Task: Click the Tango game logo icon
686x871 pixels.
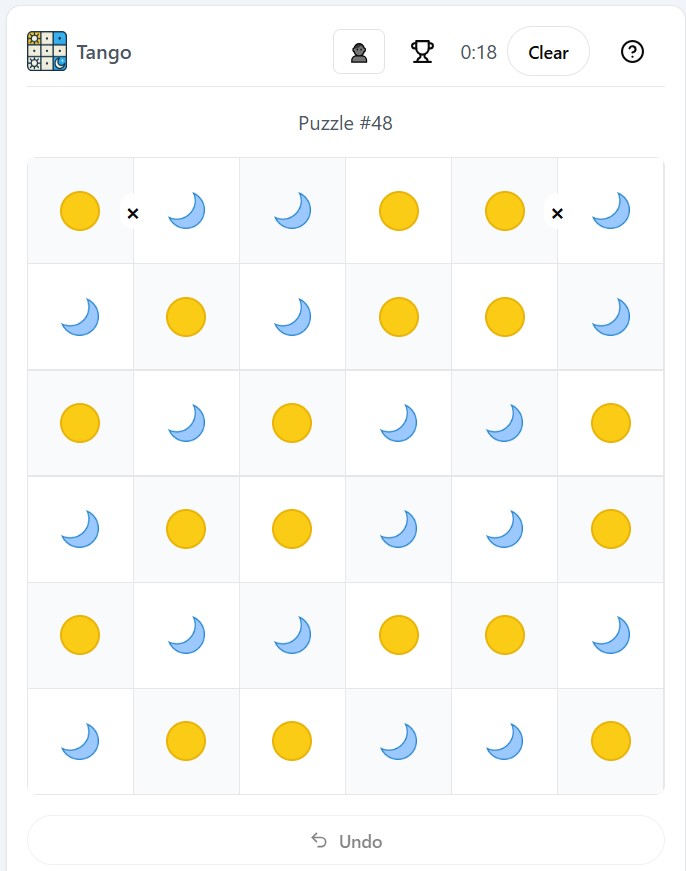Action: (x=47, y=52)
